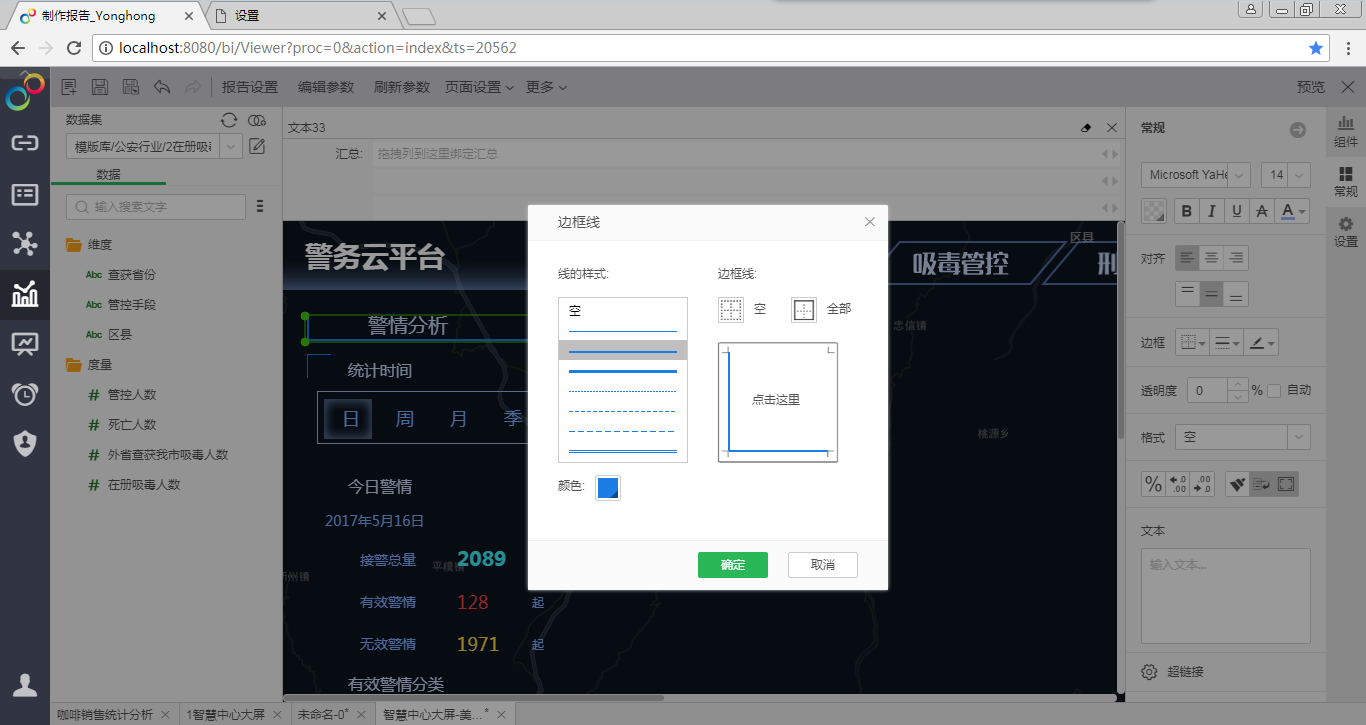This screenshot has height=725, width=1366.
Task: Open the blue line color swatch
Action: coord(607,487)
